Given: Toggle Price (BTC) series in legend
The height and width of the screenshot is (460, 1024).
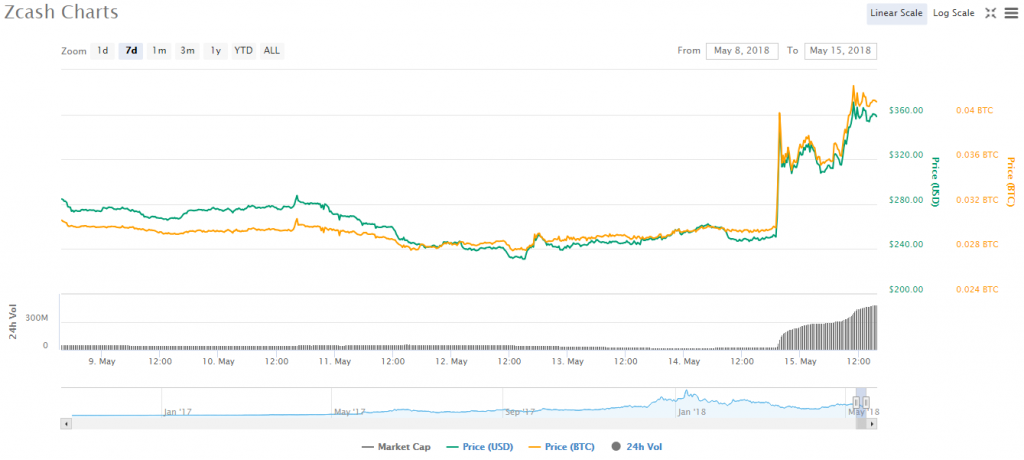Looking at the screenshot, I should (x=562, y=447).
